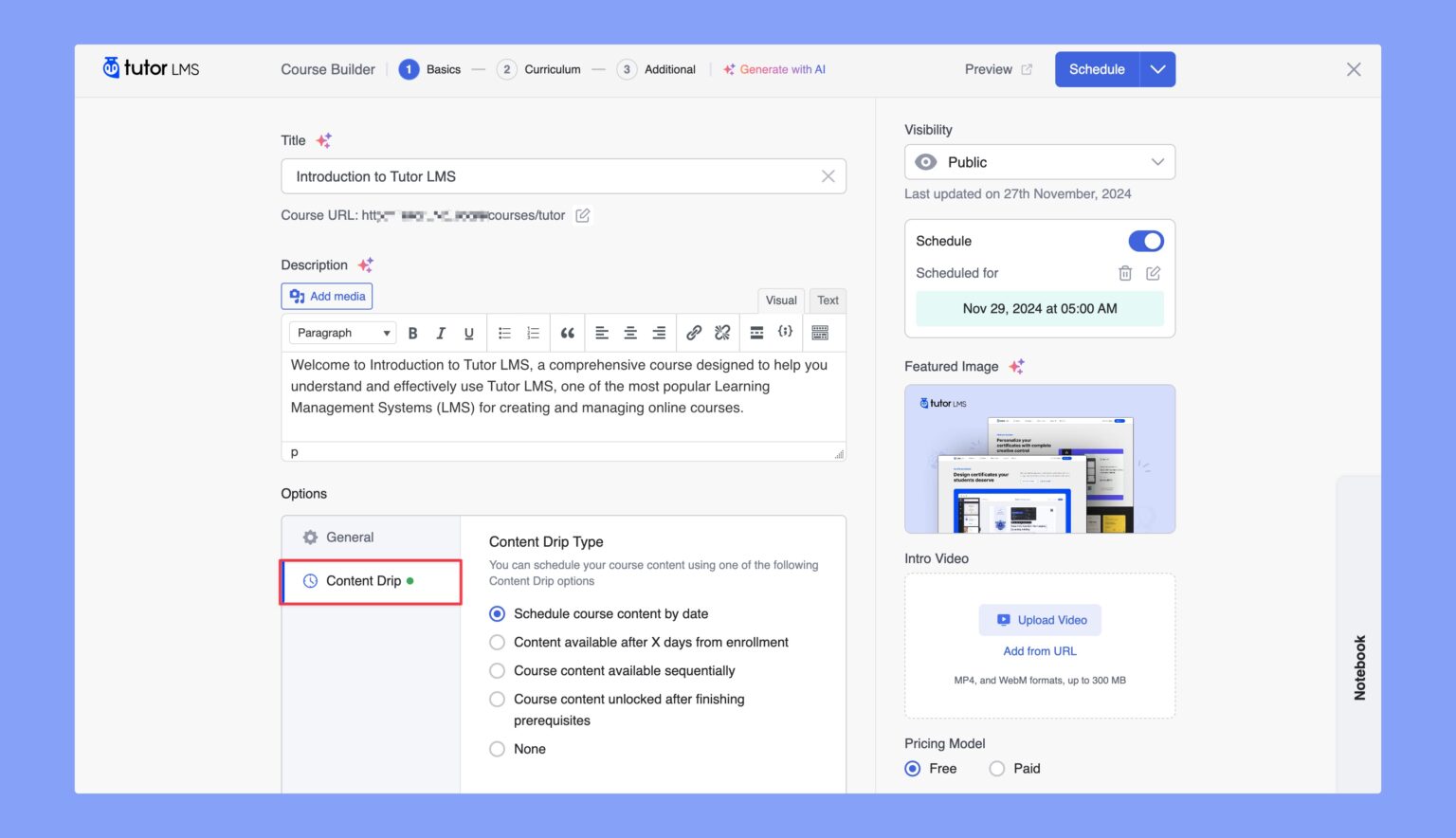Edit the scheduled date with pencil icon
1456x838 pixels.
pos(1153,273)
